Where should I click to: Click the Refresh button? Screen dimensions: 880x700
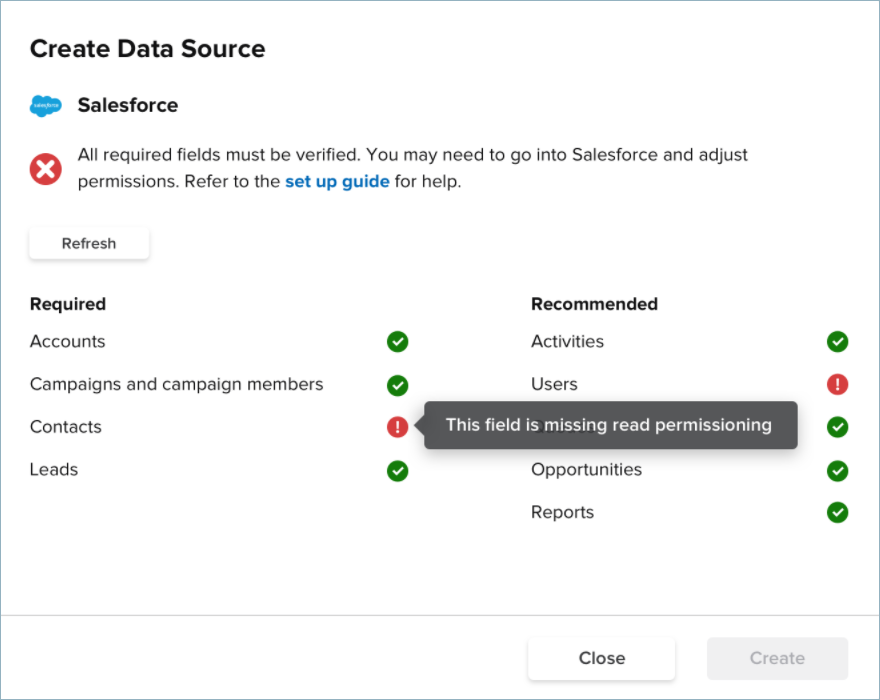point(89,244)
